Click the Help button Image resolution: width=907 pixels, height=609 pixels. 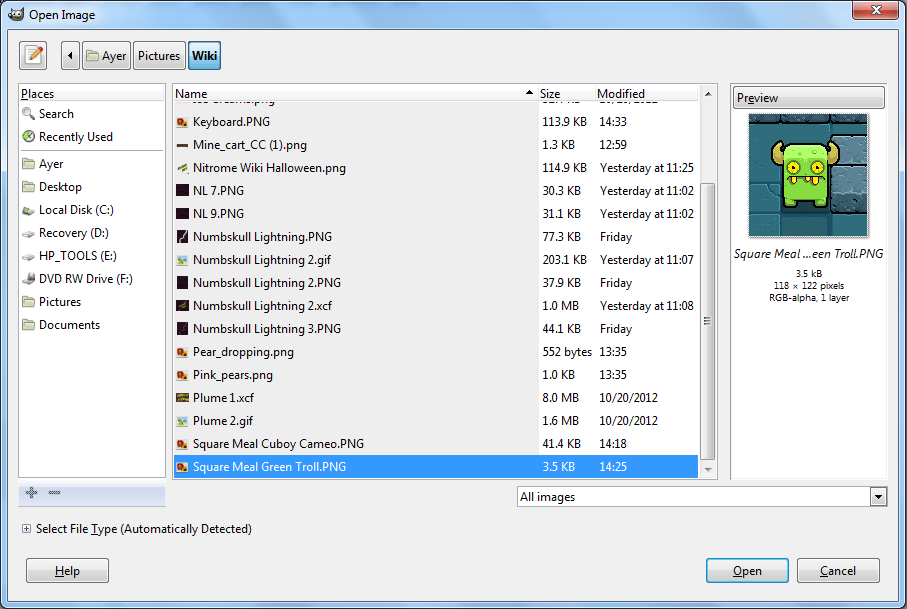tap(67, 571)
